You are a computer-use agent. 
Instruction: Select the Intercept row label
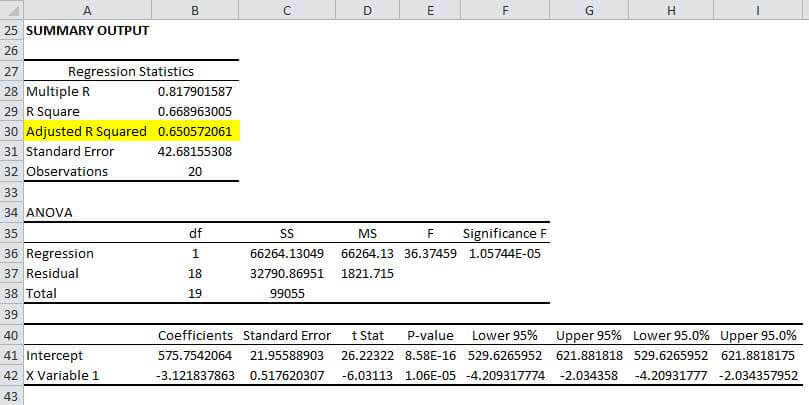pyautogui.click(x=87, y=355)
